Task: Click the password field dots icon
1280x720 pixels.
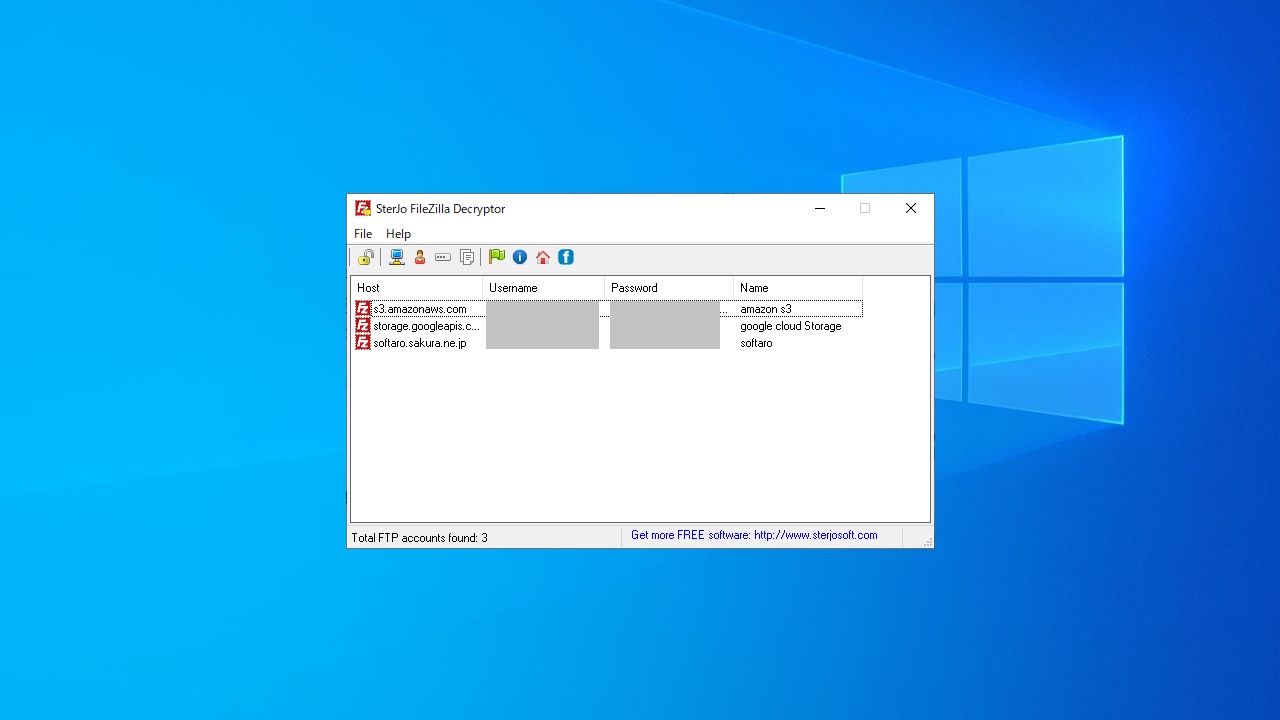Action: click(x=443, y=257)
